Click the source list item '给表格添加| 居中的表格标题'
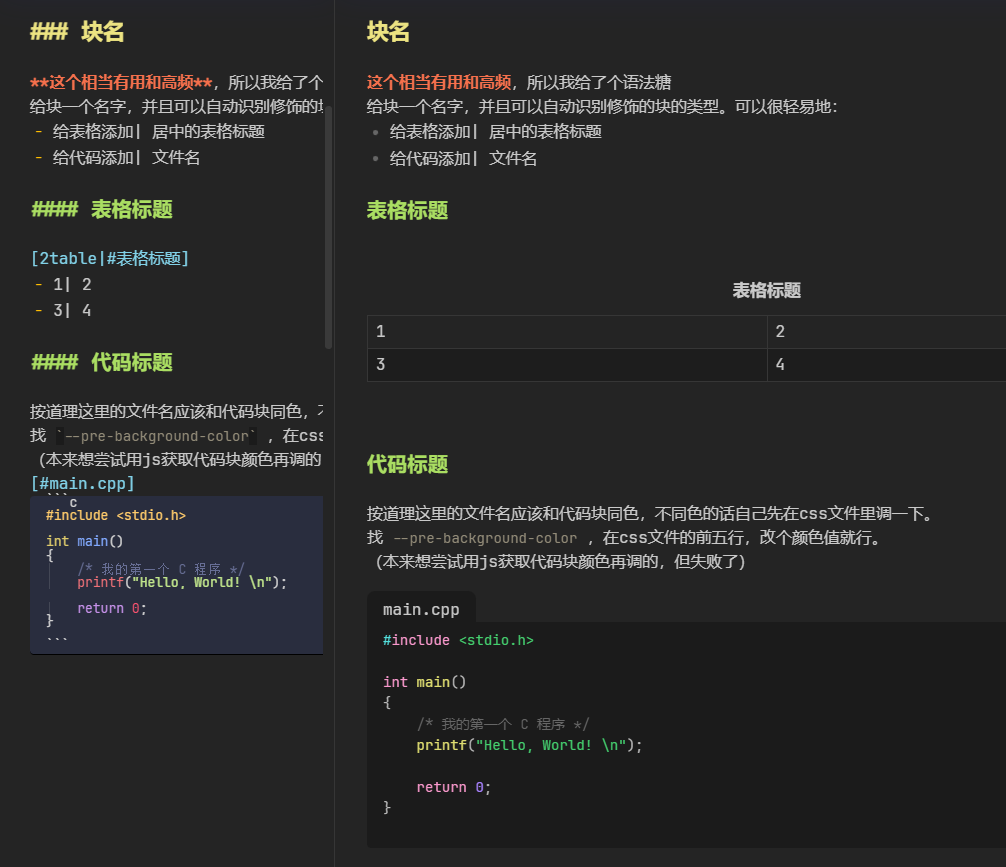The image size is (1006, 867). [158, 132]
